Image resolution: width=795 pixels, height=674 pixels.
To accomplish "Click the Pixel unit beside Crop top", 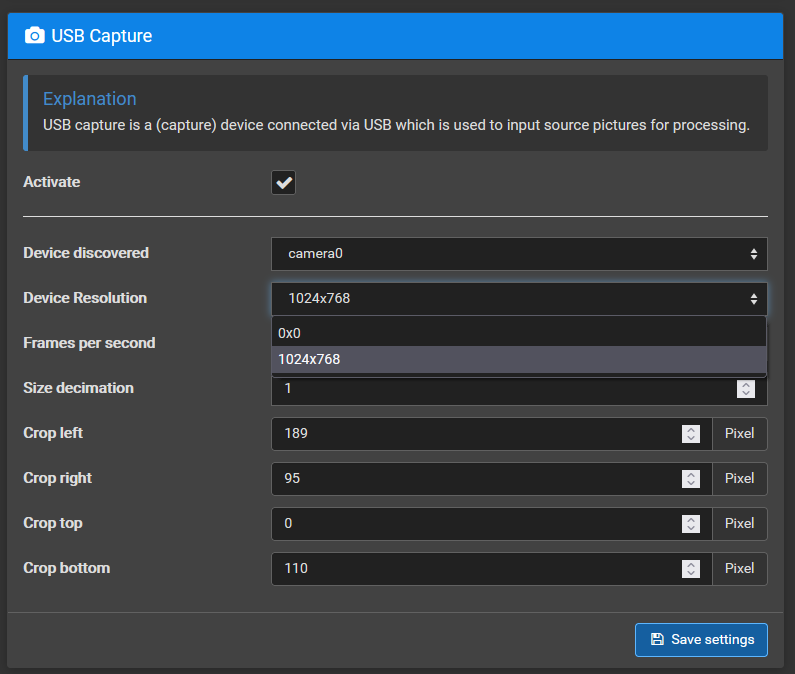I will [x=739, y=523].
